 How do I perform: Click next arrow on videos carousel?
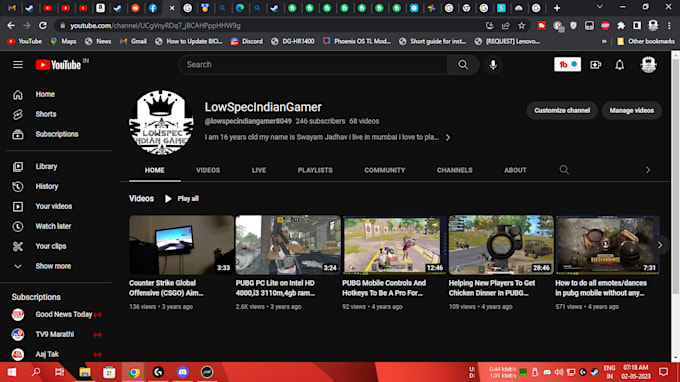(660, 245)
